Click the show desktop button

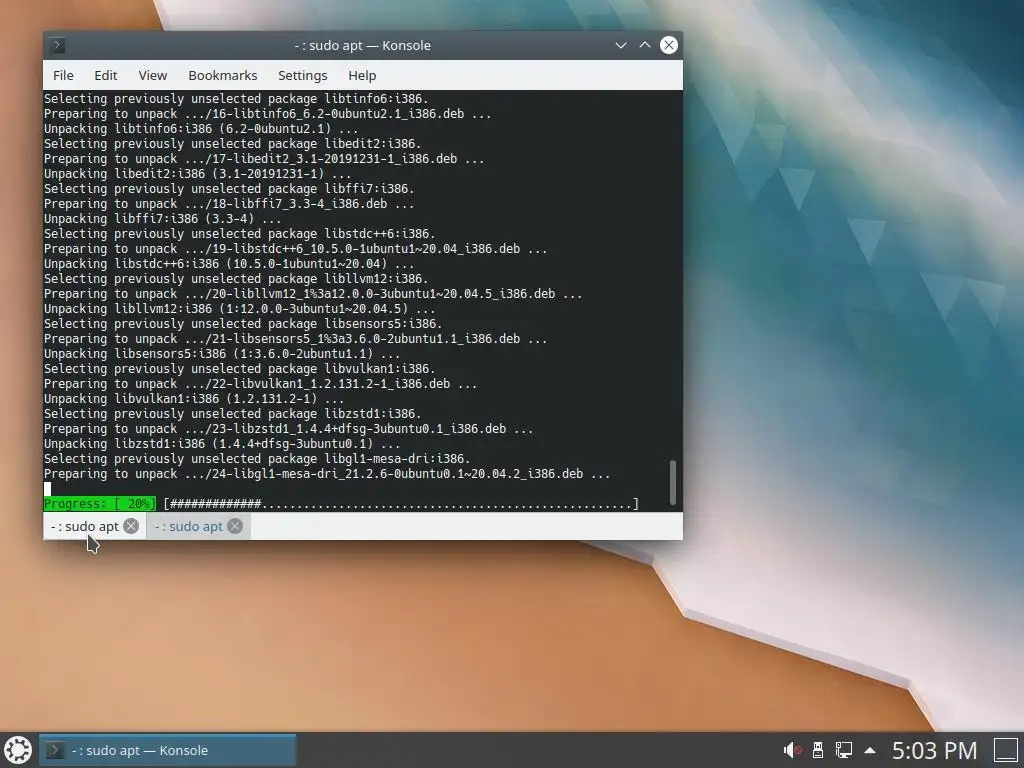1006,750
